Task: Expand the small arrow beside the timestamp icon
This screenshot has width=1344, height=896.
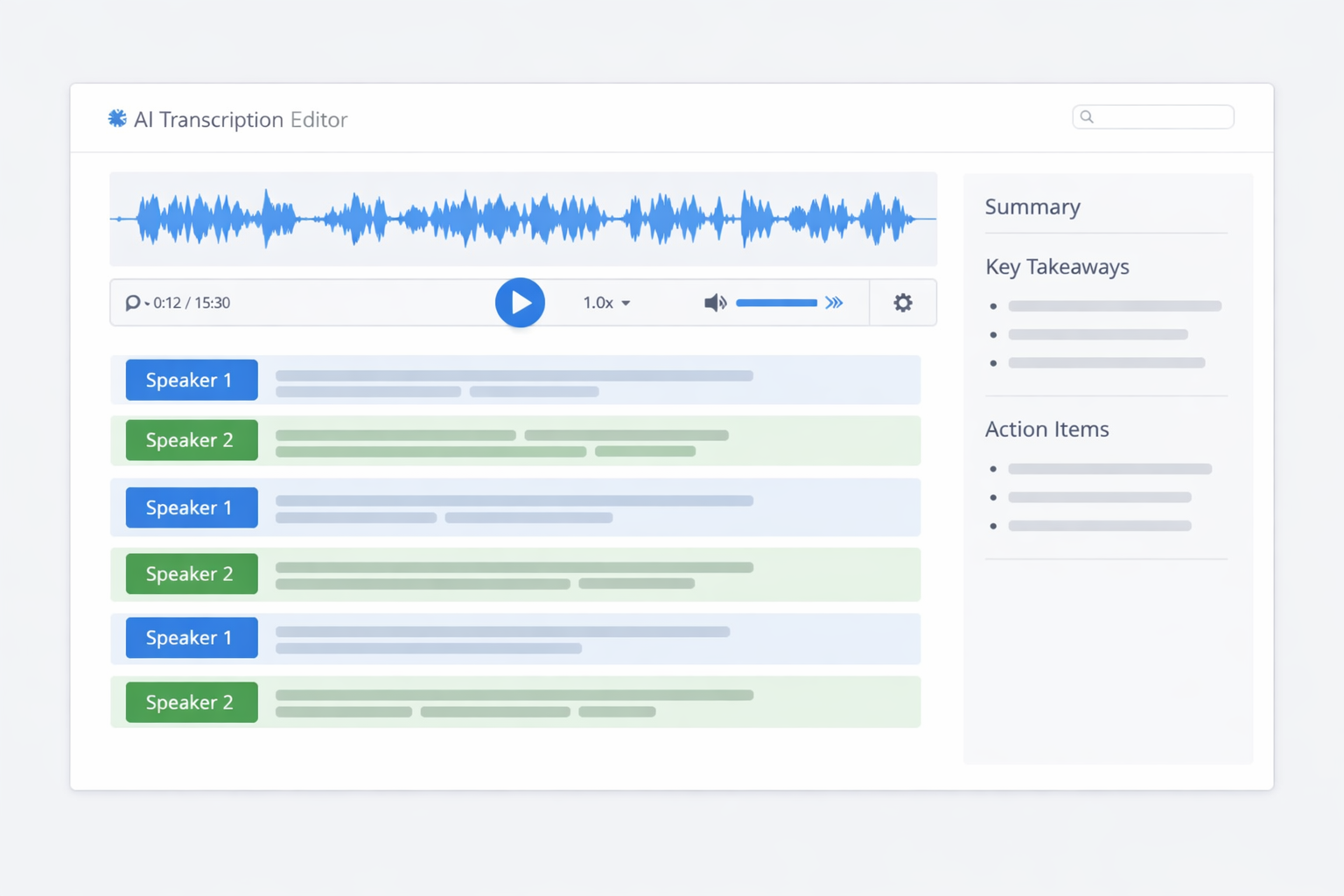Action: coord(146,304)
